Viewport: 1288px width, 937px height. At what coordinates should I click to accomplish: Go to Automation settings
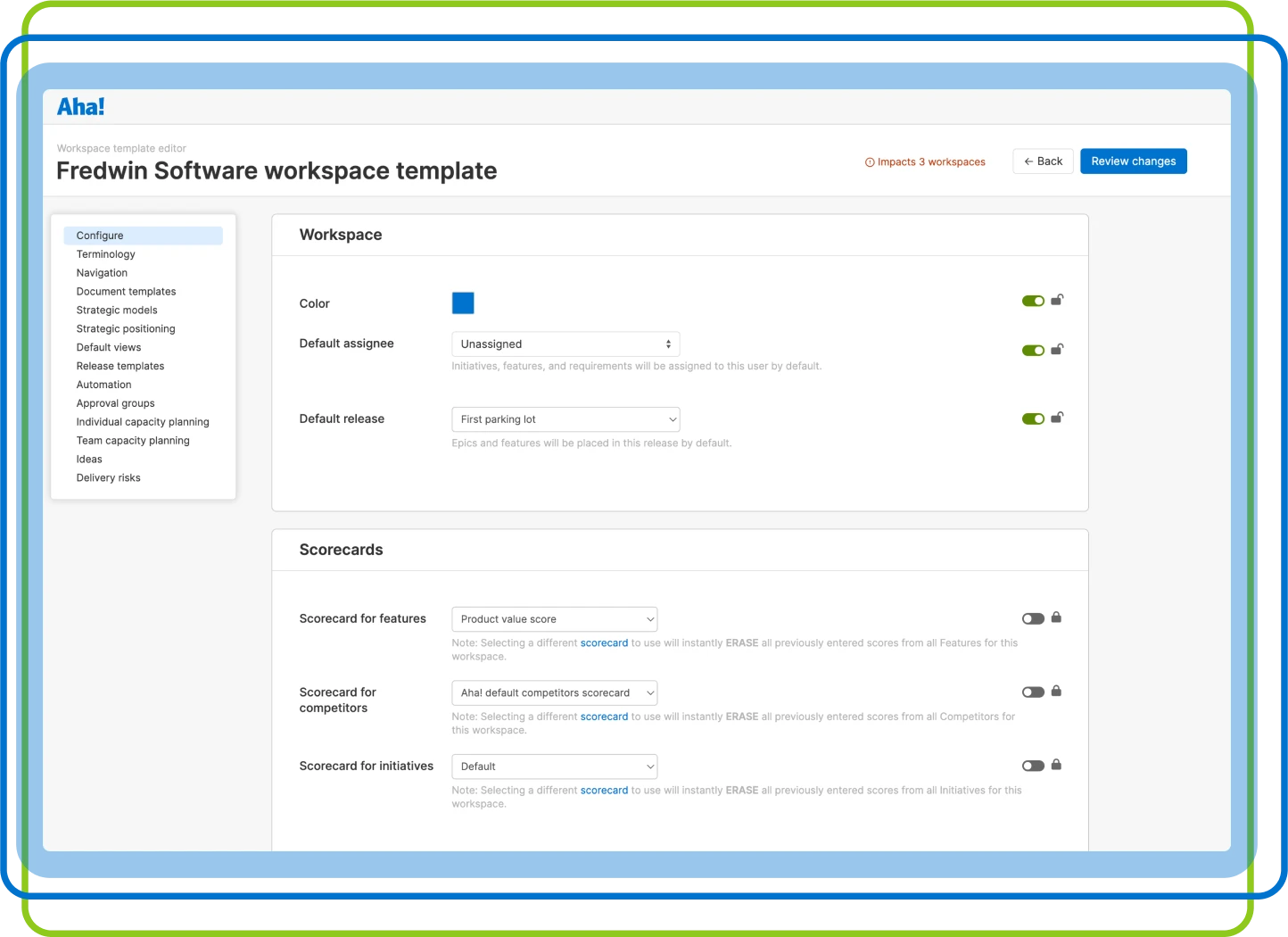[x=103, y=386]
